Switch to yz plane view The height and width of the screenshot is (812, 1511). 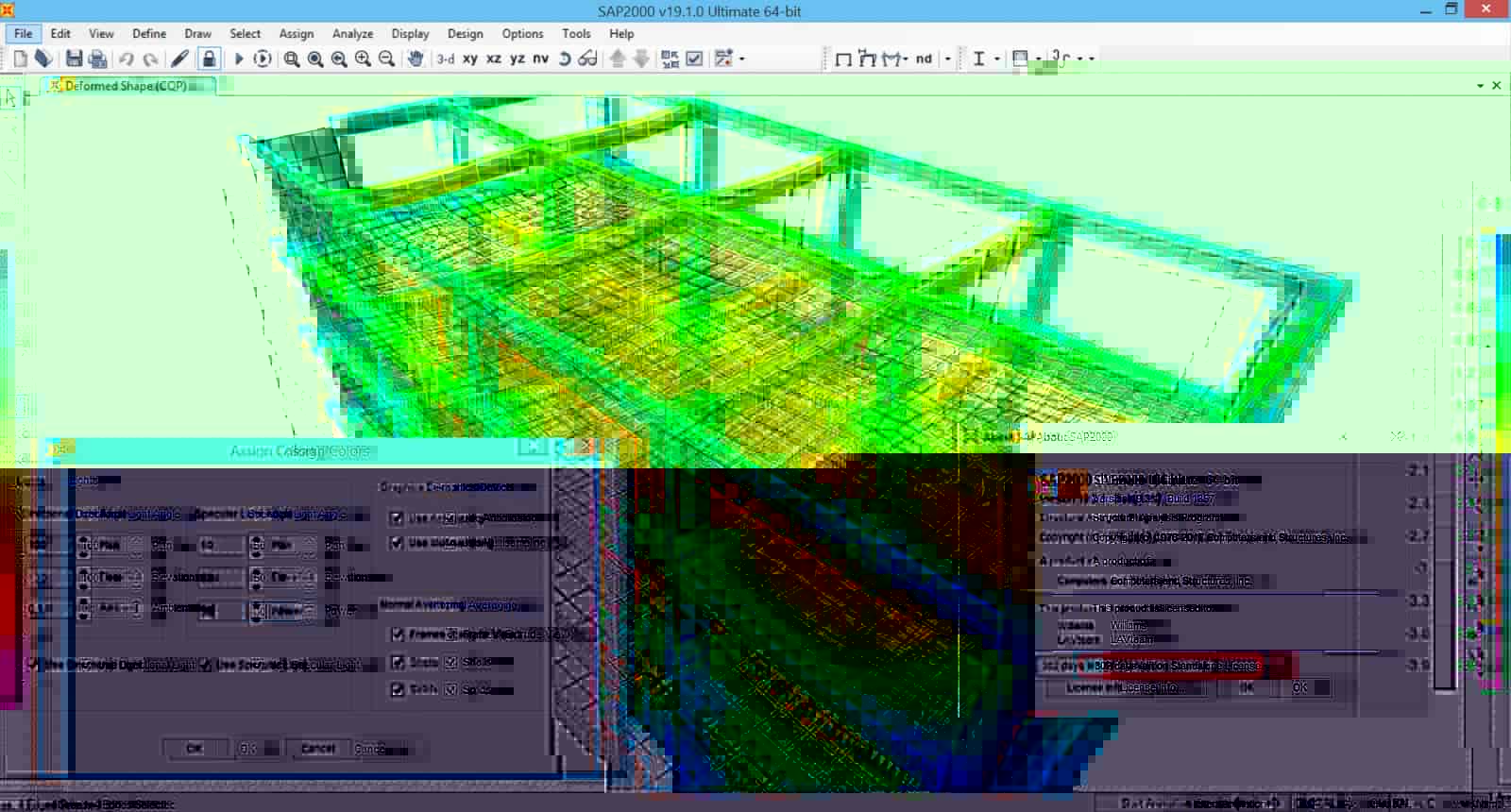pyautogui.click(x=518, y=59)
